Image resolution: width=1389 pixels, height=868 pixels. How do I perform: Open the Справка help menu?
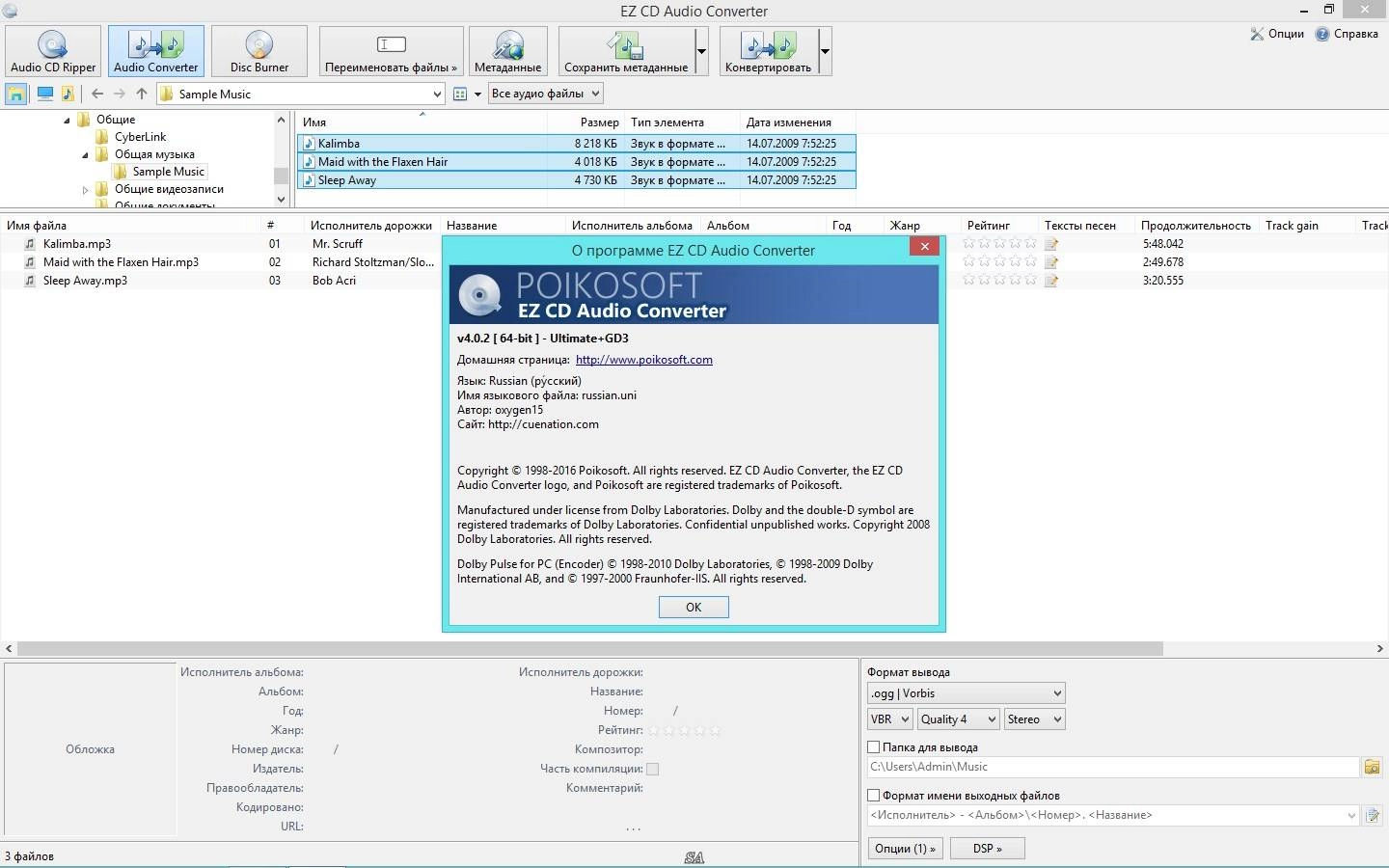tap(1347, 34)
